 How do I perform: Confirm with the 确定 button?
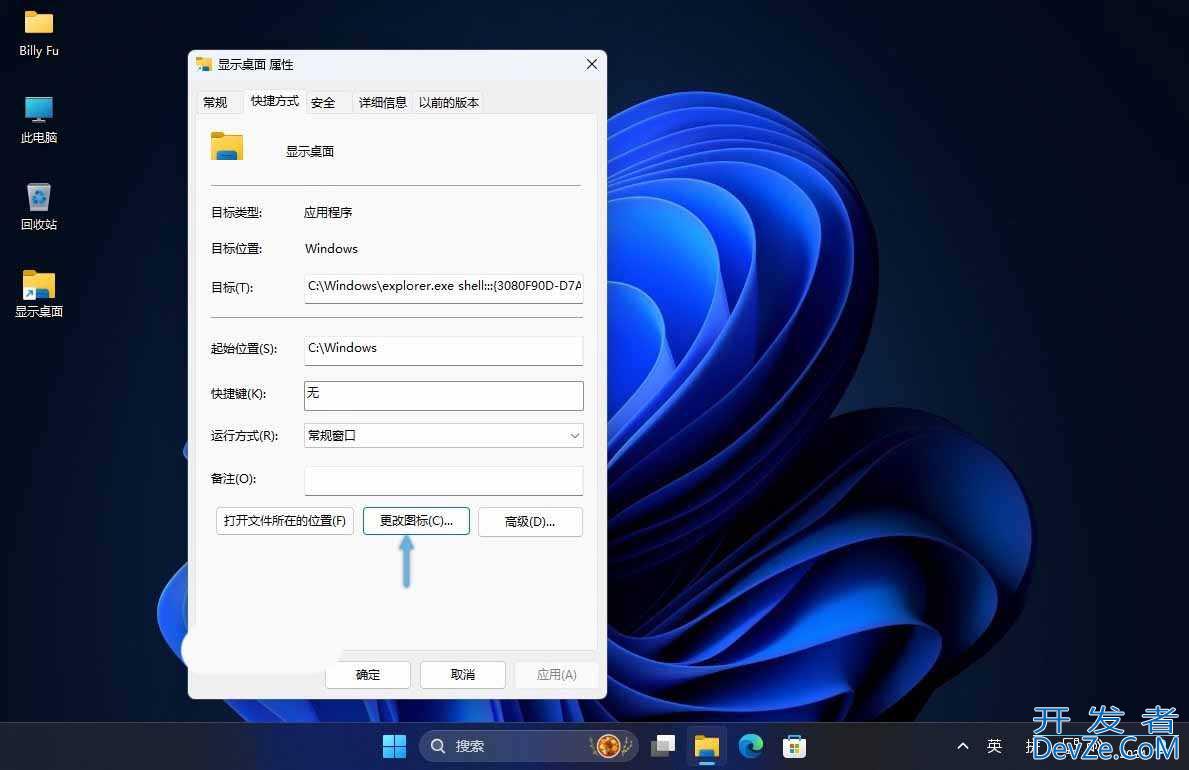pyautogui.click(x=368, y=674)
